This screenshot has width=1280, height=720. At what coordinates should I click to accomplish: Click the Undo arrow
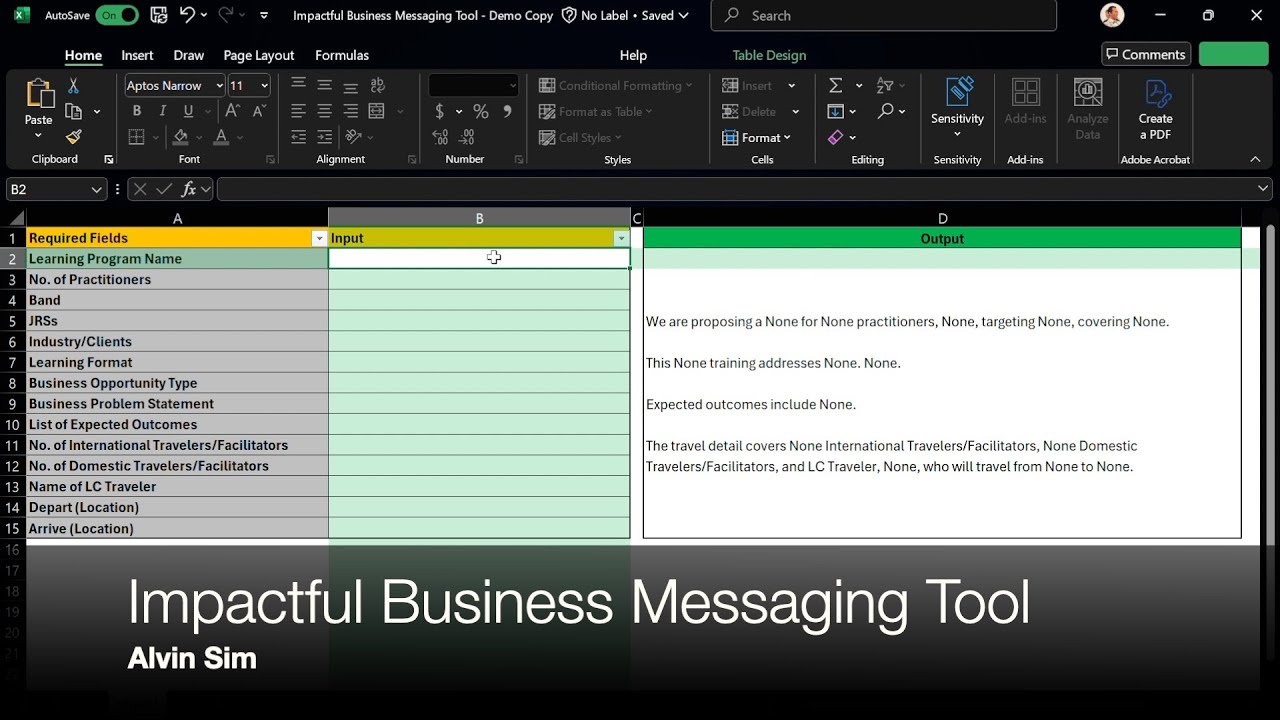tap(187, 15)
